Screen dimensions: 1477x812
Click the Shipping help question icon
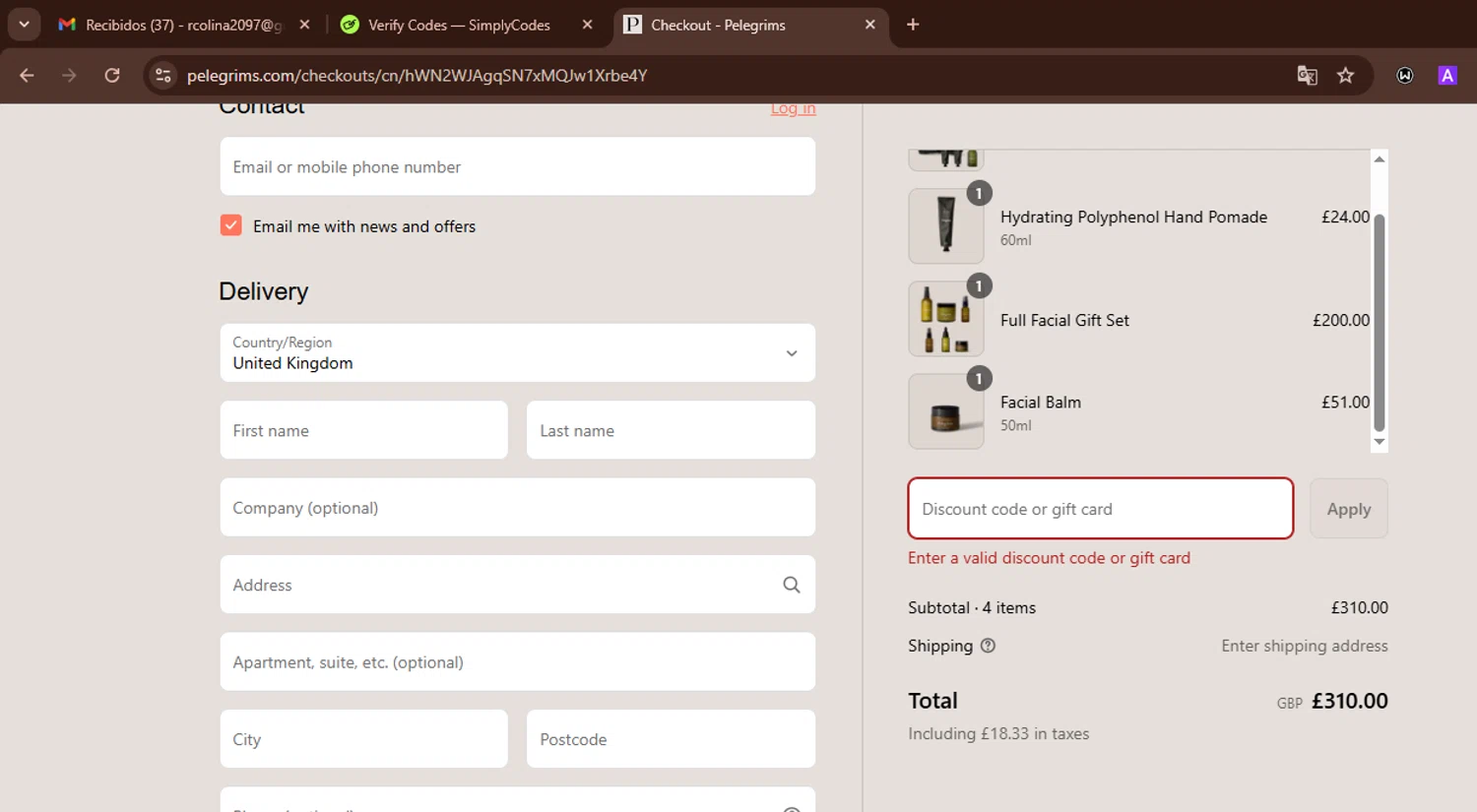(988, 646)
